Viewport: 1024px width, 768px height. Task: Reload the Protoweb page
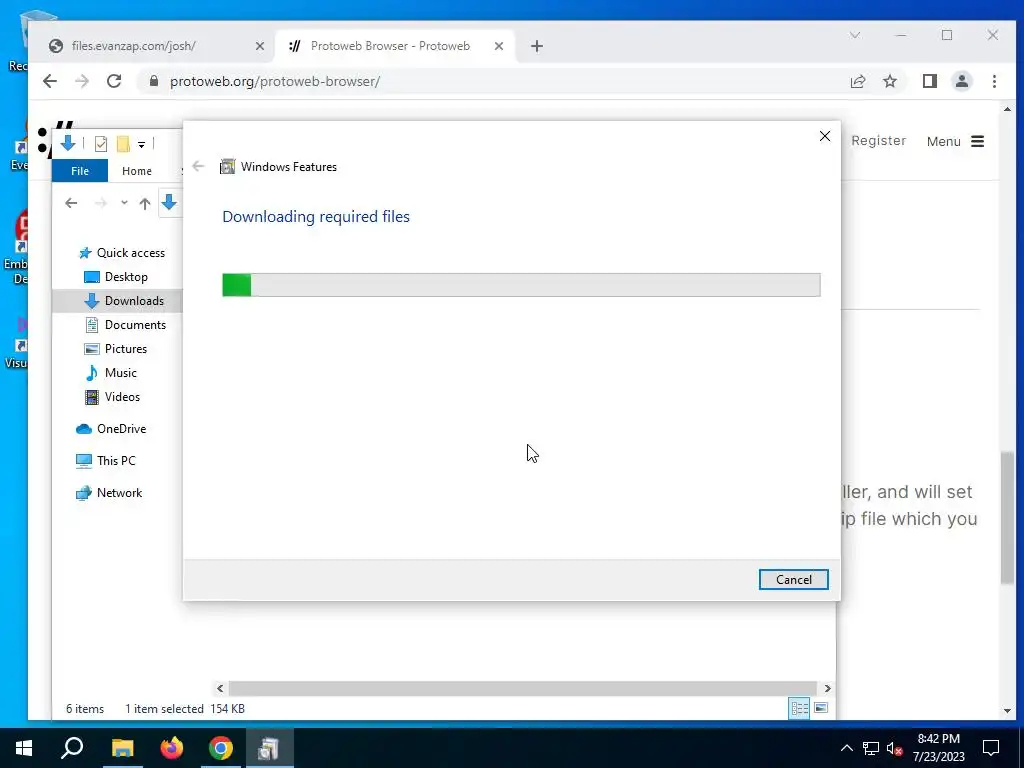coord(114,81)
